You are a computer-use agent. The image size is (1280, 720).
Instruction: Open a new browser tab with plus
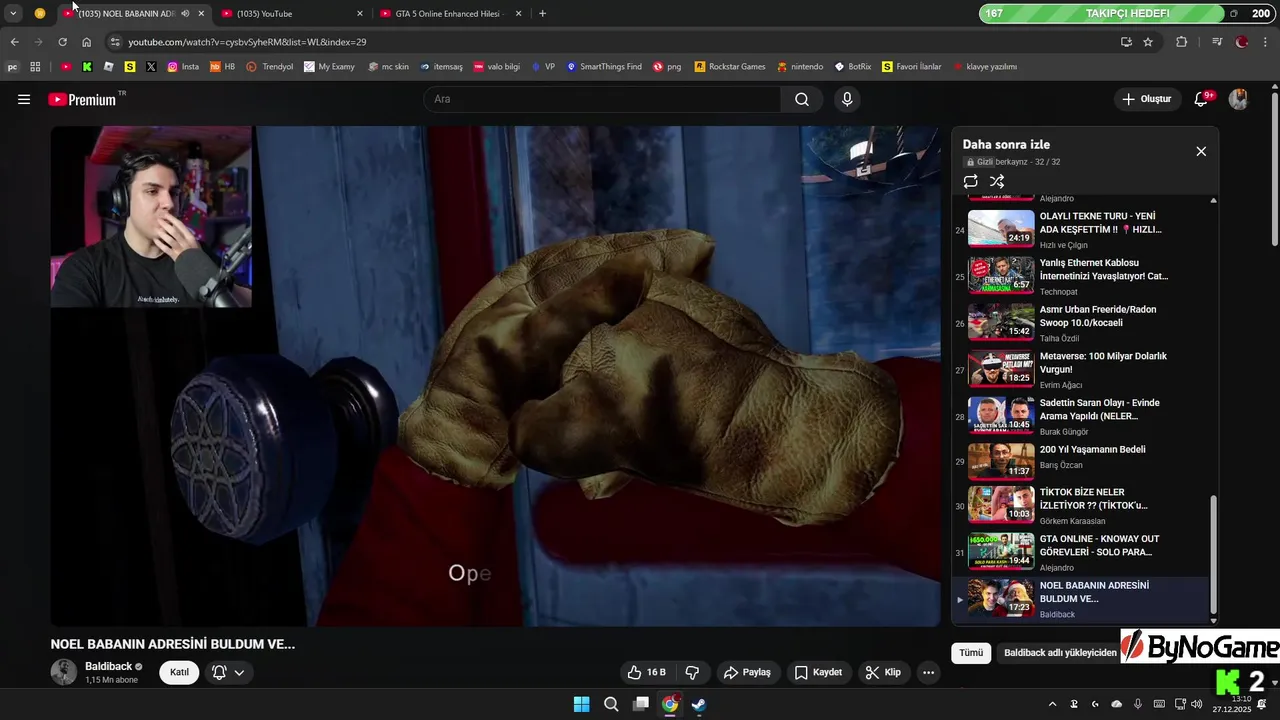click(x=542, y=13)
